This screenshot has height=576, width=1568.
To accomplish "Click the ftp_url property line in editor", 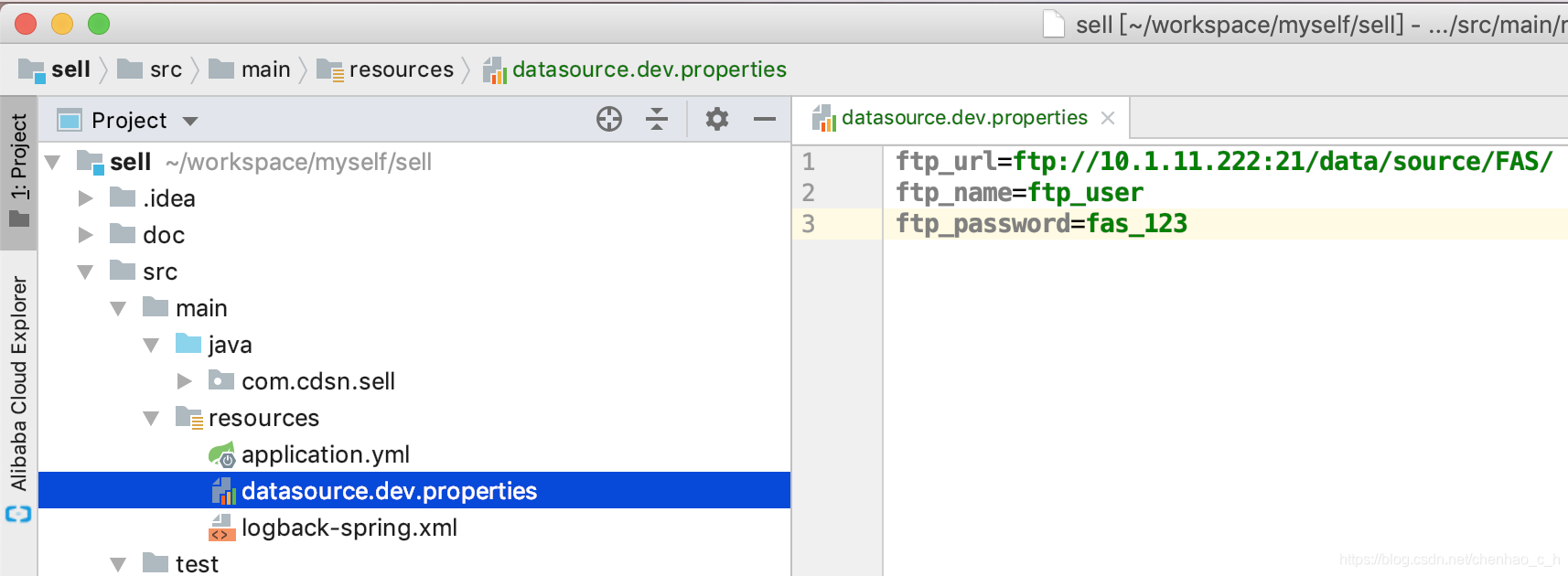I will coord(1224,162).
